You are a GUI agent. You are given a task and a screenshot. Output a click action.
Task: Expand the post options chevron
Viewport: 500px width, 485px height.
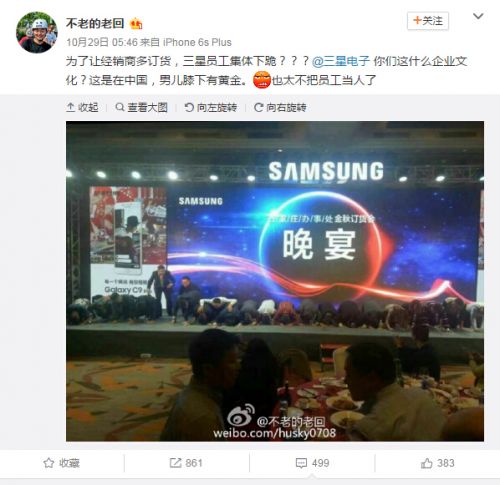point(478,16)
